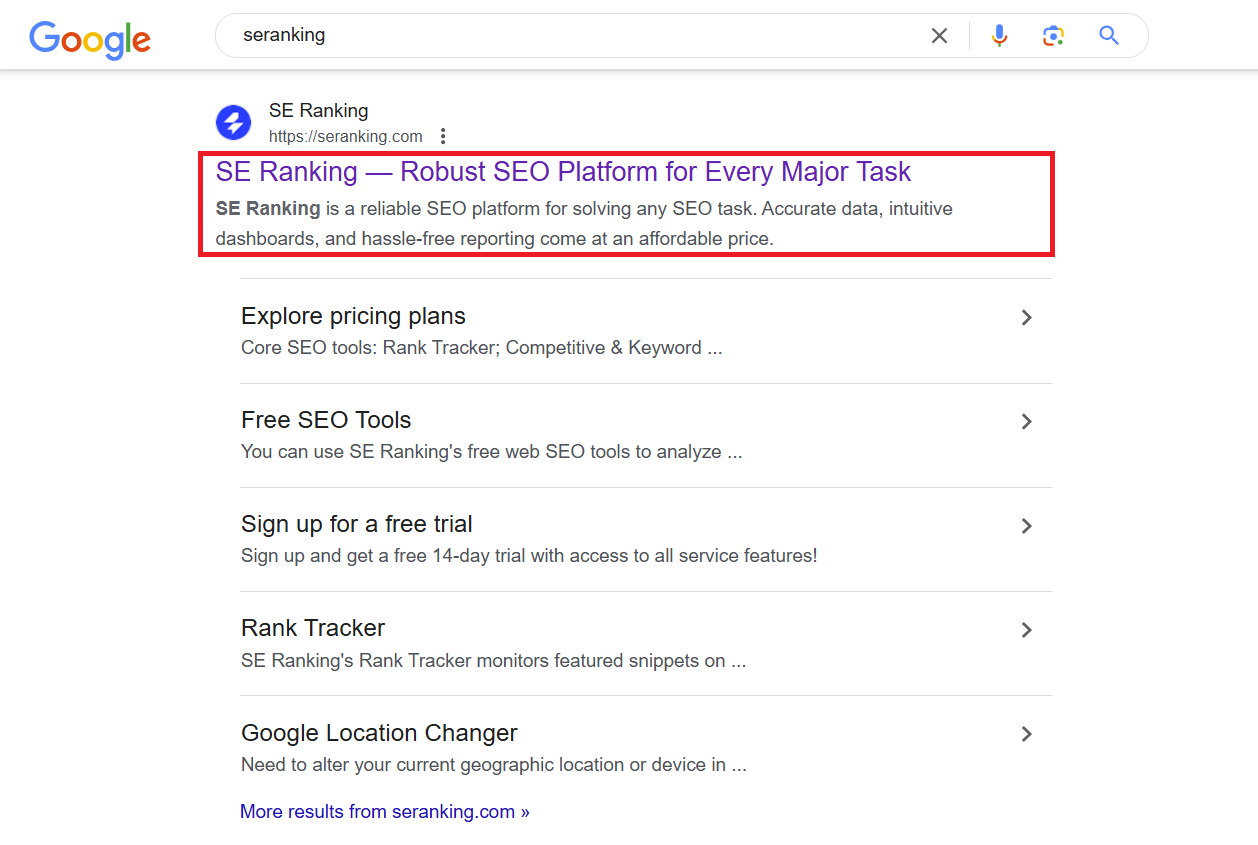Expand the Explore pricing plans chevron

1026,318
